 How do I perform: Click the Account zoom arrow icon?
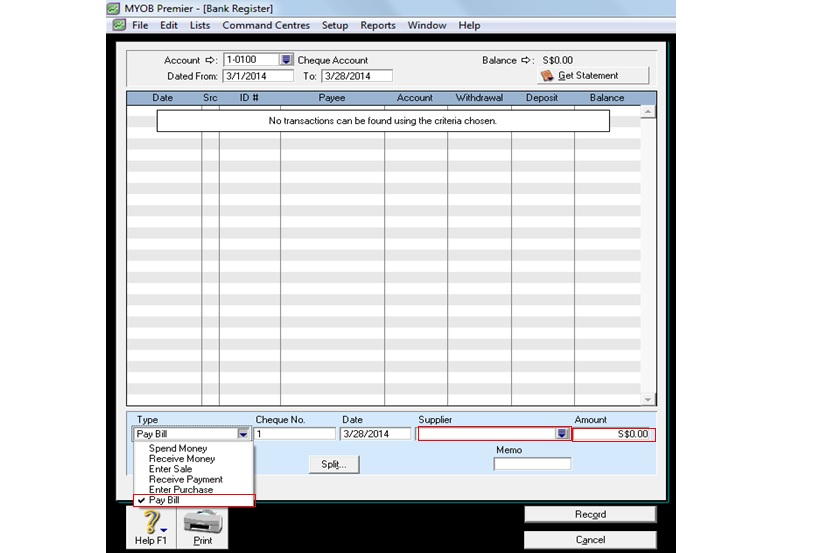(x=210, y=60)
